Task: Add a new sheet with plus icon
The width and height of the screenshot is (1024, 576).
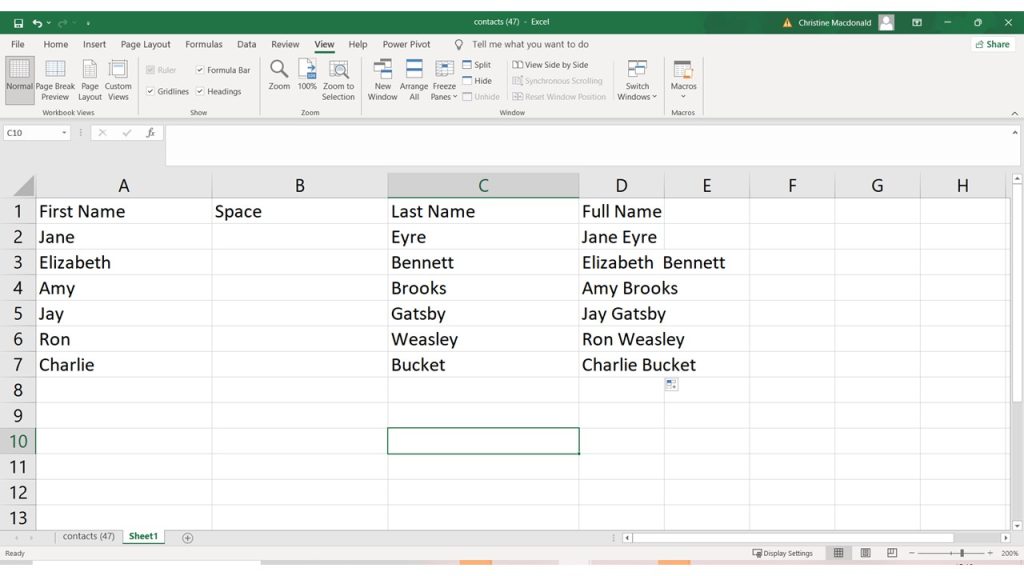Action: (187, 538)
